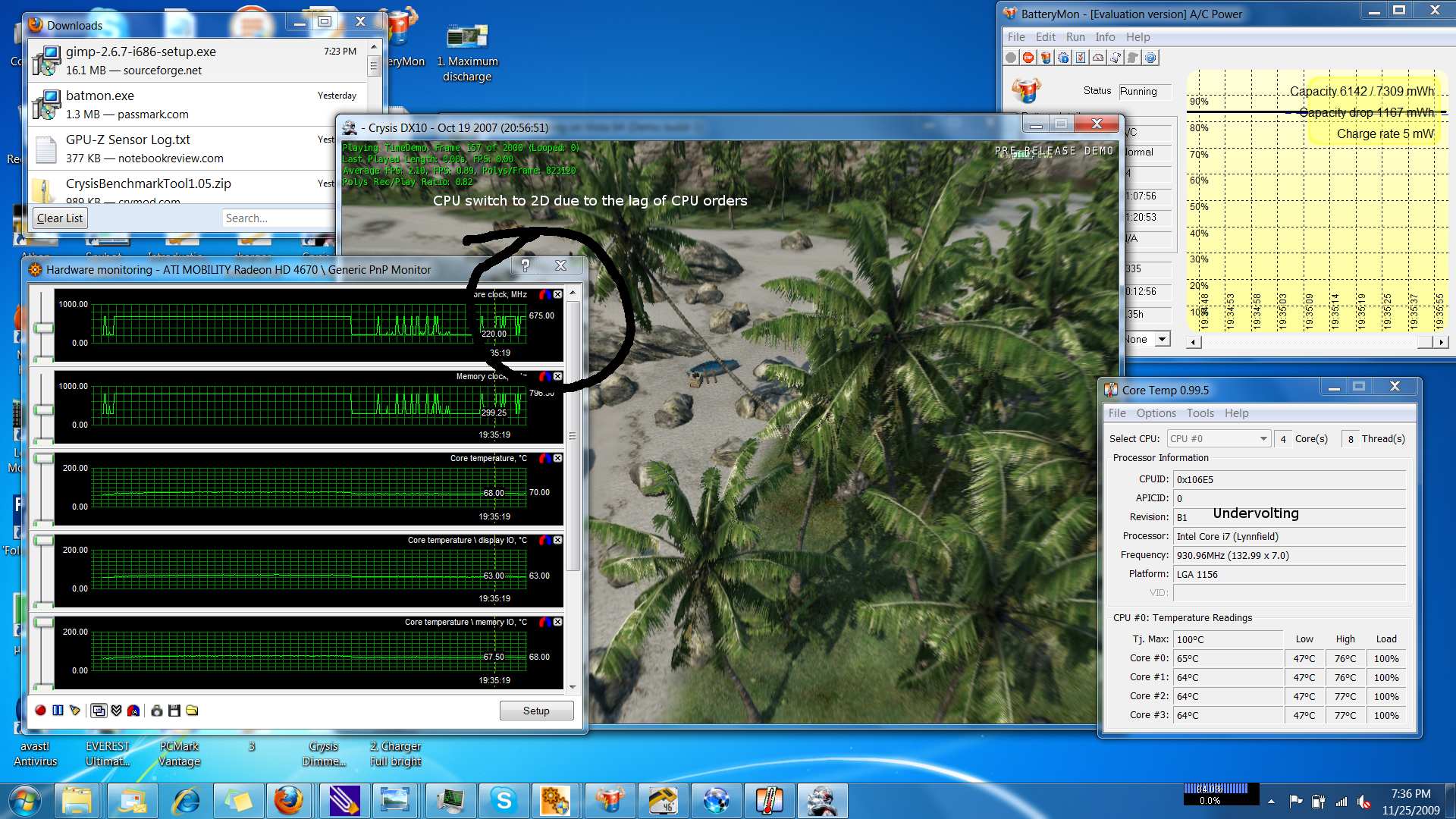1456x819 pixels.
Task: Open Firefox from the taskbar
Action: point(289,801)
